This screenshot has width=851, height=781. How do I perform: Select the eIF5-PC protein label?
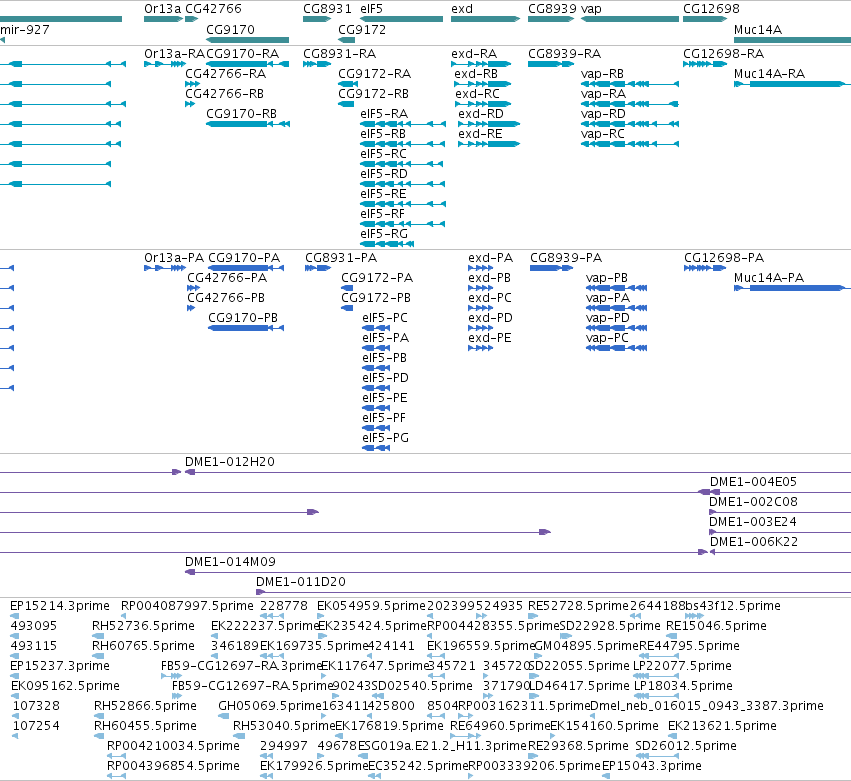pos(385,318)
